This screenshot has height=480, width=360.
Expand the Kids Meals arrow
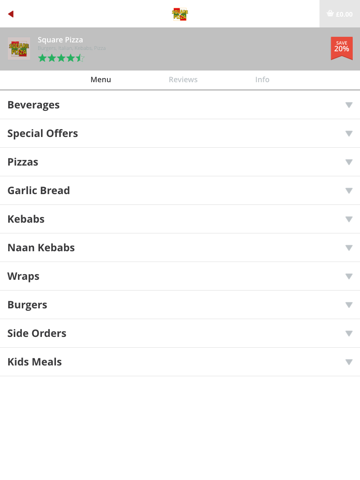[x=349, y=362]
